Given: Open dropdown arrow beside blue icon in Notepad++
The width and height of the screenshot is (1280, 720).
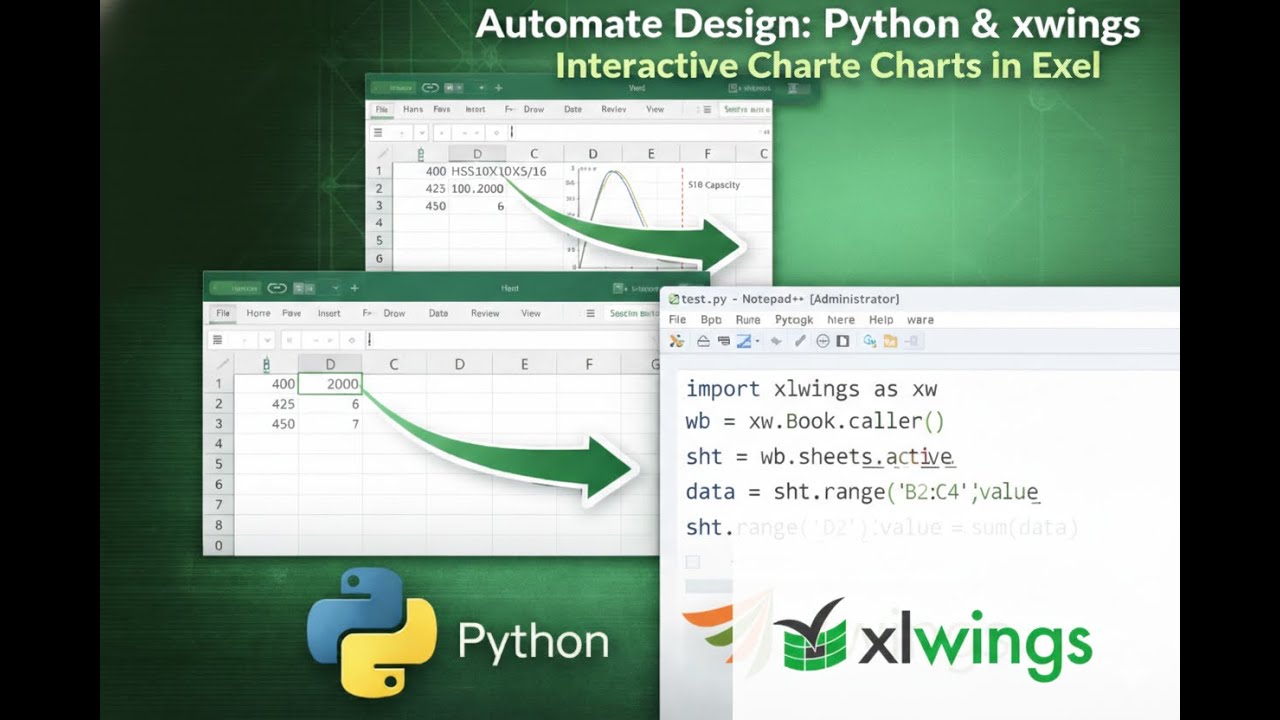Looking at the screenshot, I should 758,341.
